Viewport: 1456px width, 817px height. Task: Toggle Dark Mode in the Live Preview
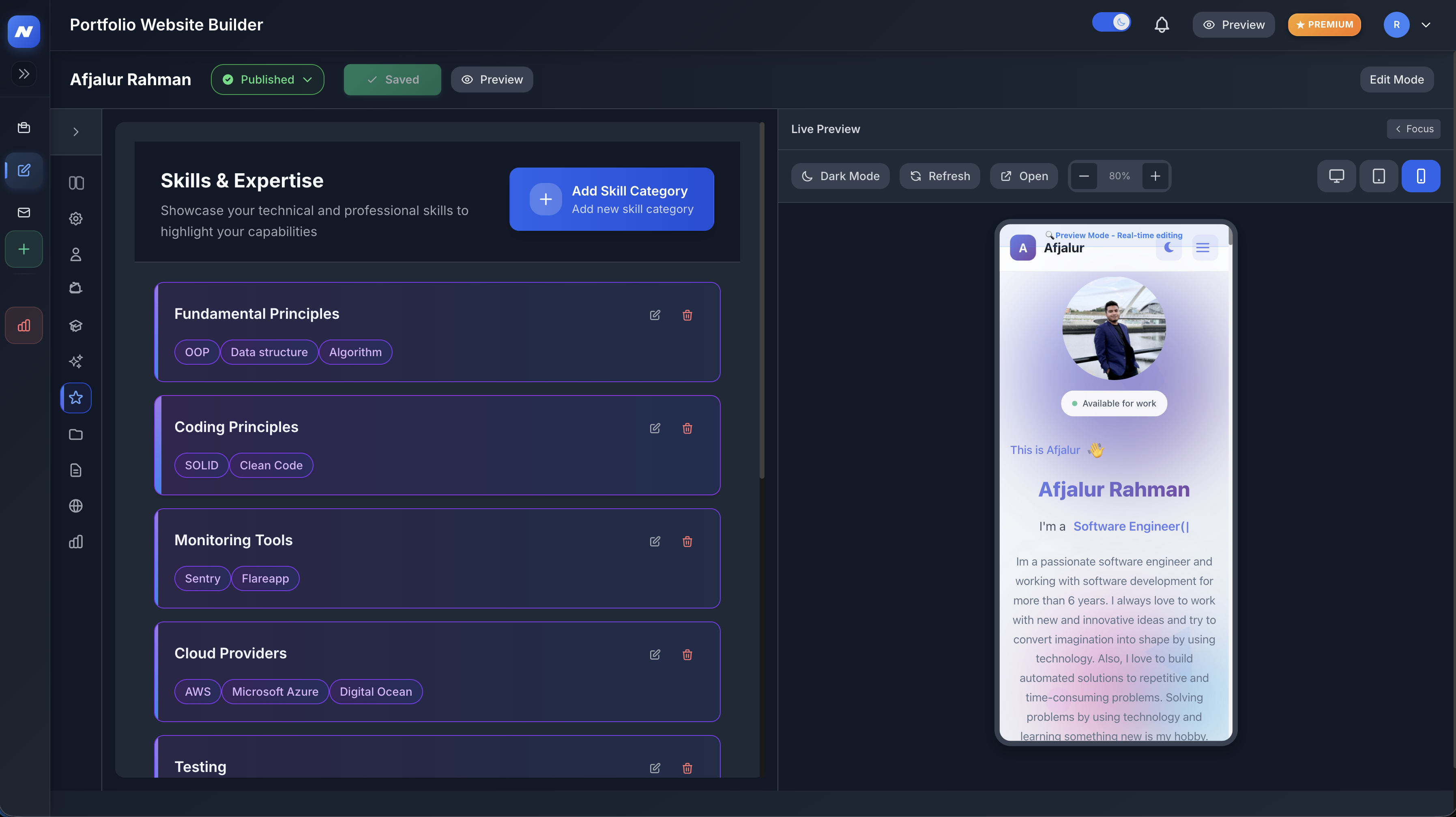(840, 176)
